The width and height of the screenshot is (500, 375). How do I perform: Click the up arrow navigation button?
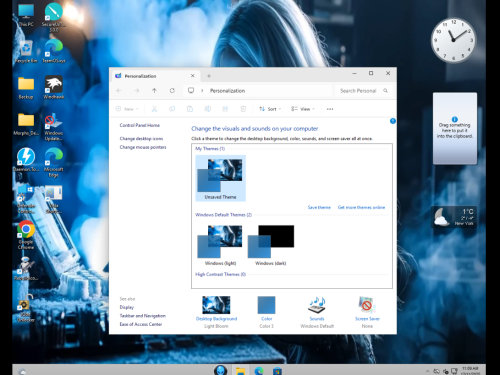pyautogui.click(x=154, y=90)
